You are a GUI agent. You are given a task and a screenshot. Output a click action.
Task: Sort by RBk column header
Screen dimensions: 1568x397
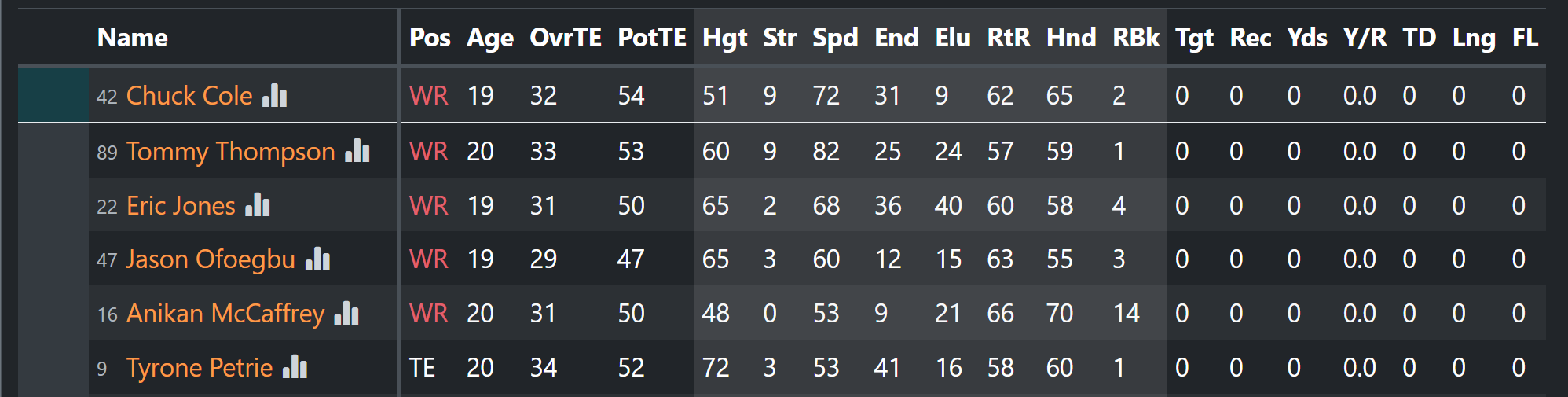(1136, 38)
